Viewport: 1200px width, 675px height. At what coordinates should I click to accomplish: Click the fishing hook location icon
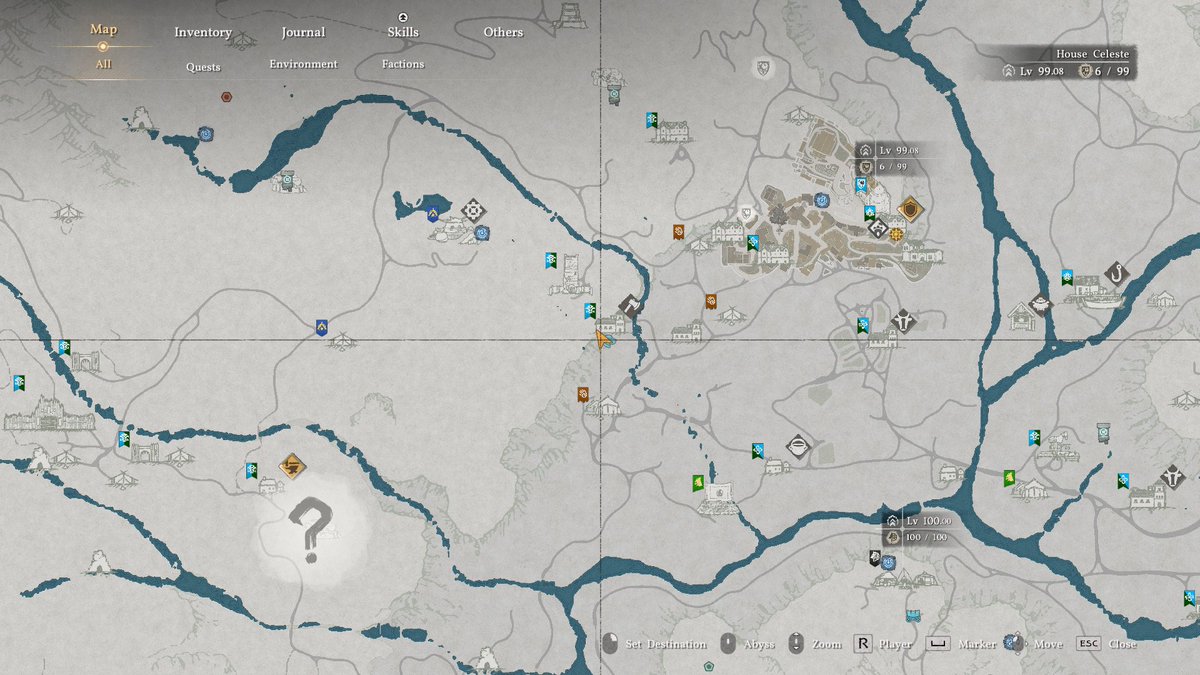tap(1116, 273)
